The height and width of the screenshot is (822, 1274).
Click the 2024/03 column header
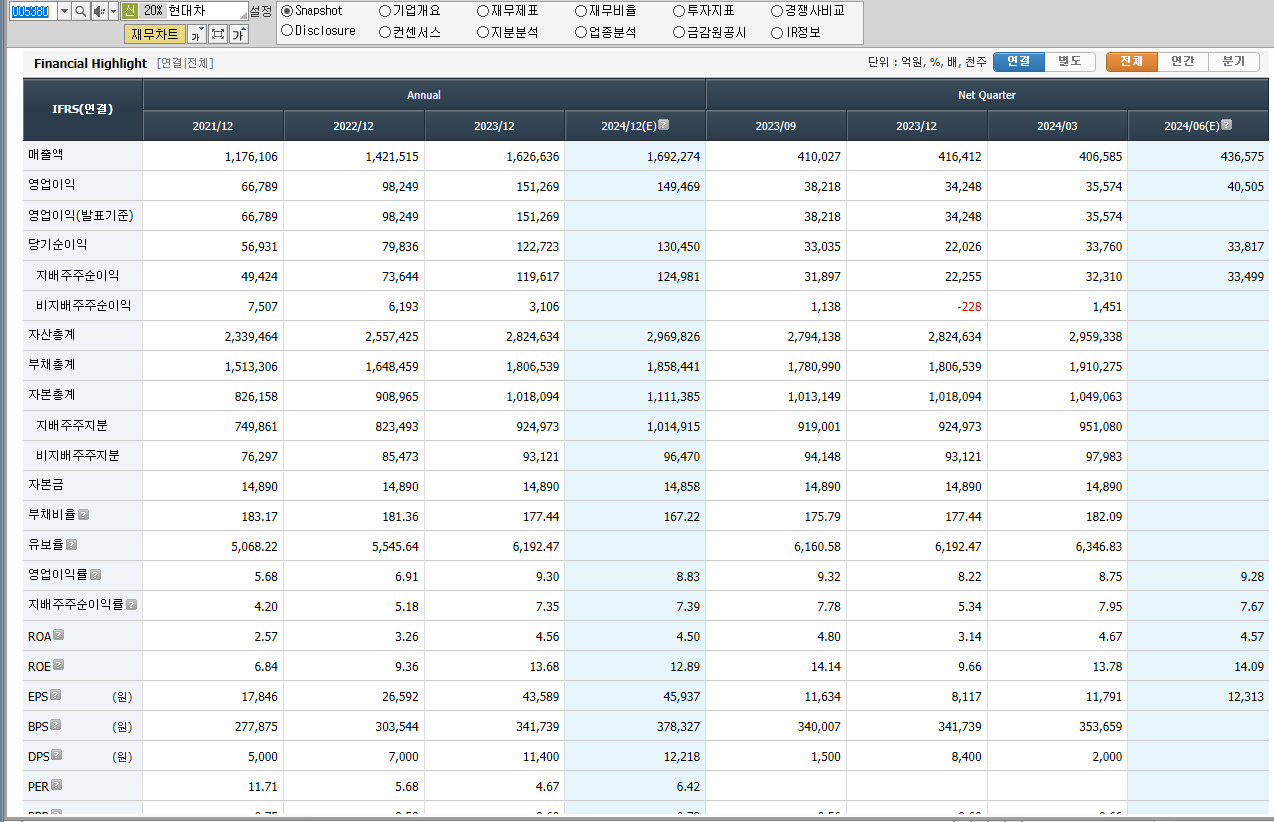(1058, 126)
